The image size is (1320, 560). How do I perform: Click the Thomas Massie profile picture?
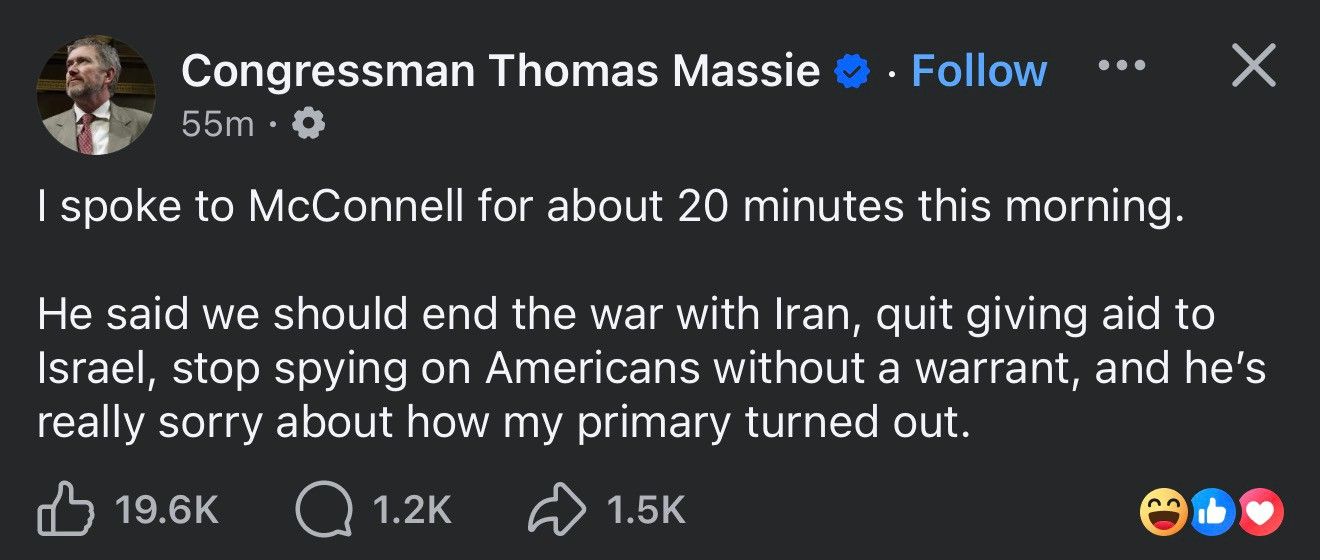tap(96, 96)
